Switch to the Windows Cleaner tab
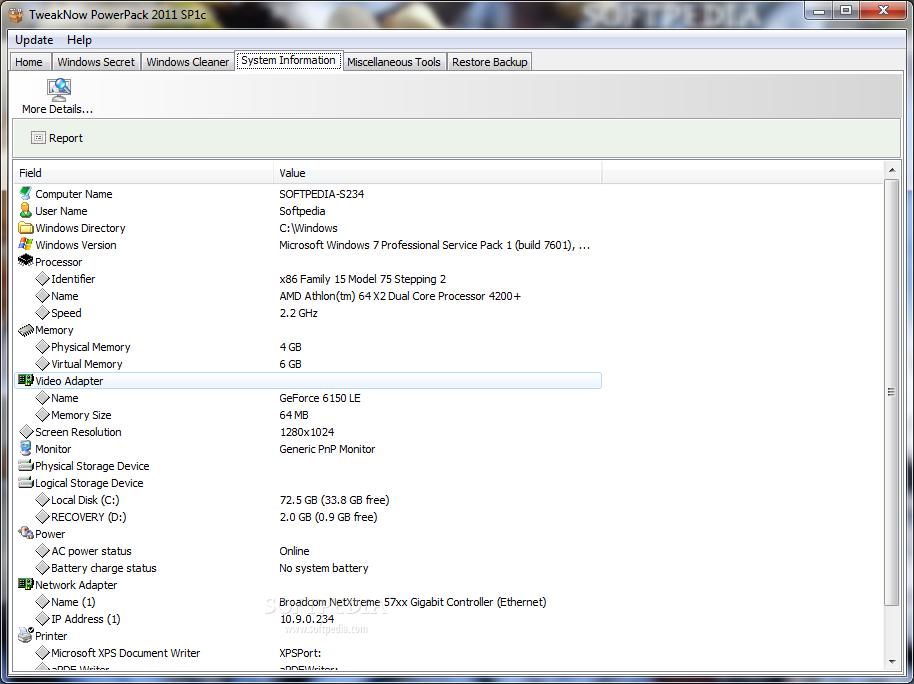 coord(188,62)
